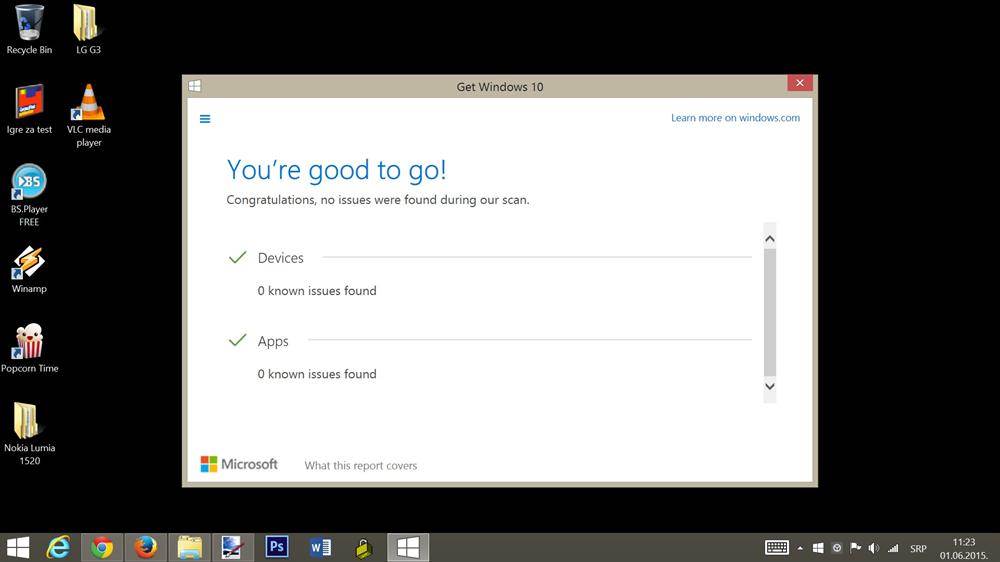Click the Microsoft logo in the dialog
This screenshot has height=562, width=1000.
pos(239,464)
